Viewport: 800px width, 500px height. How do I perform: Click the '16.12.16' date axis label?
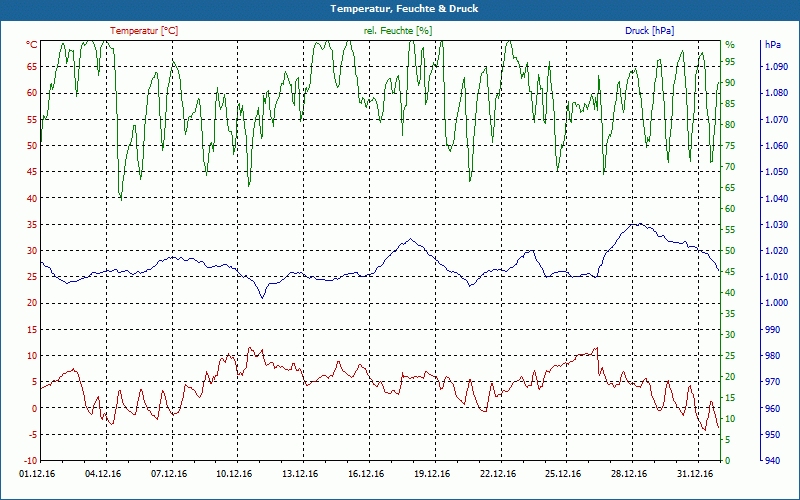tap(366, 474)
